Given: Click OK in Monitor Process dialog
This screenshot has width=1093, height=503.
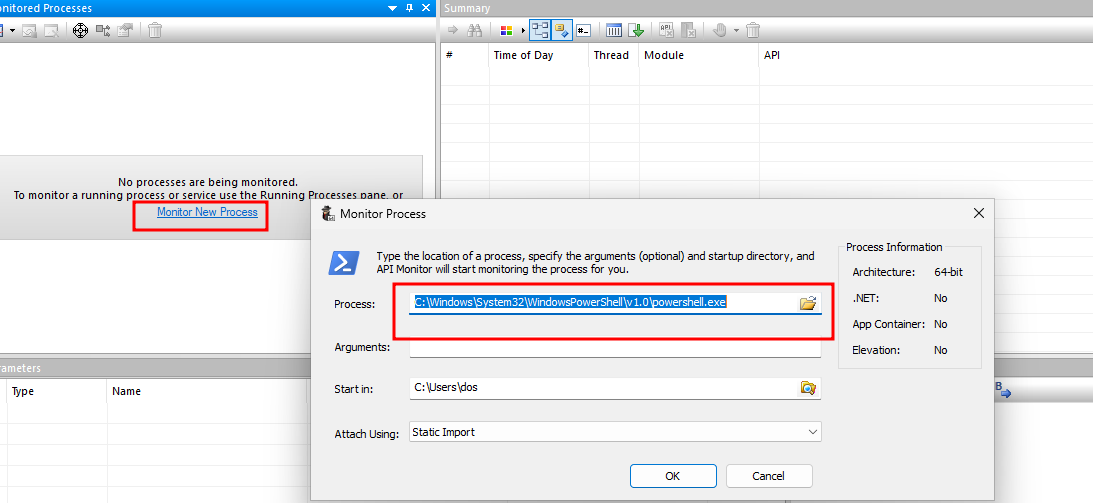Looking at the screenshot, I should [x=672, y=476].
